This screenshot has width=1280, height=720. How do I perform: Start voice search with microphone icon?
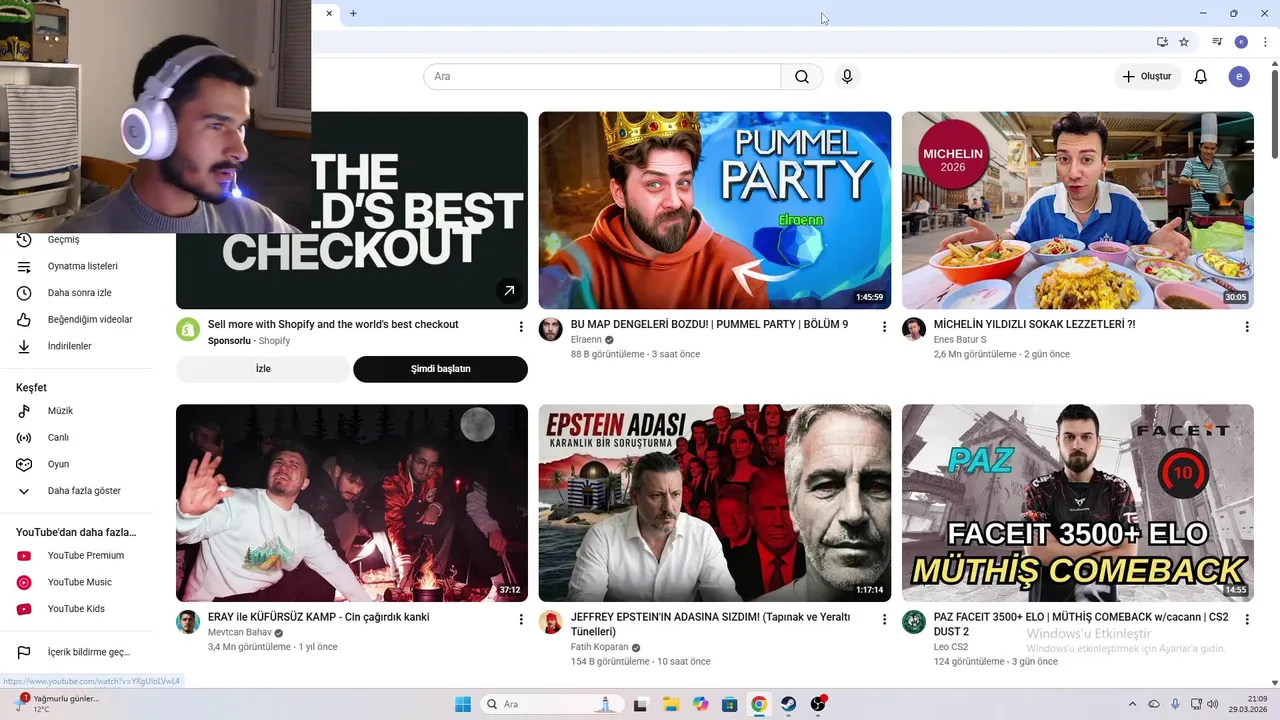847,77
